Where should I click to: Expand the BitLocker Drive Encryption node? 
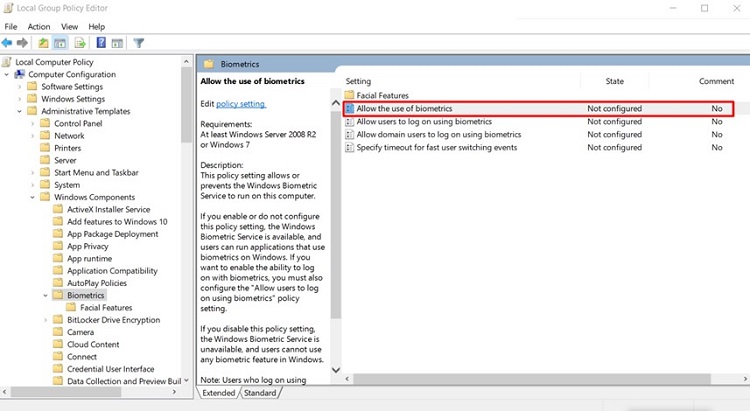point(47,320)
